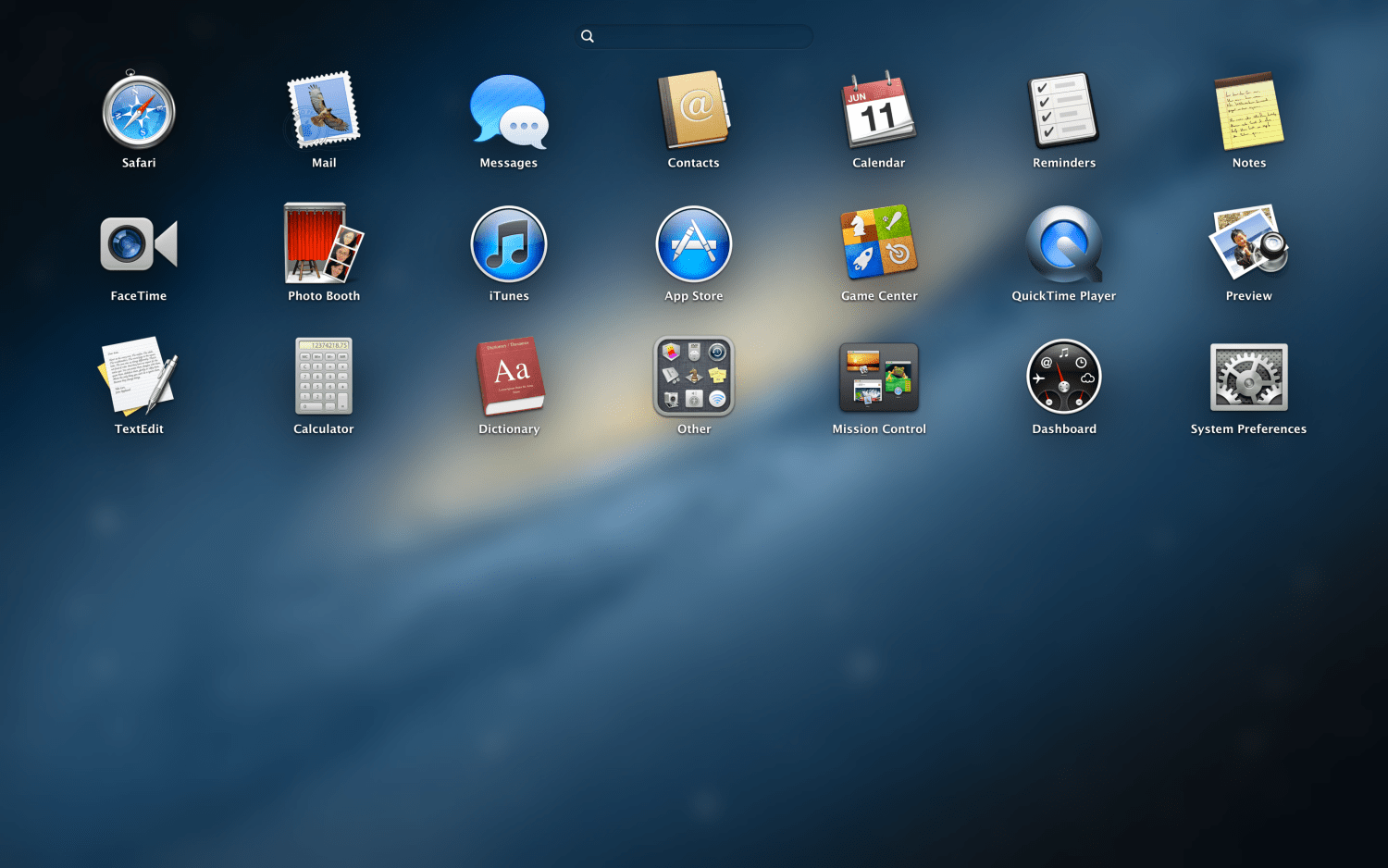Screen dimensions: 1388x868
Task: Open the Messages speech bubble icon
Action: [509, 111]
